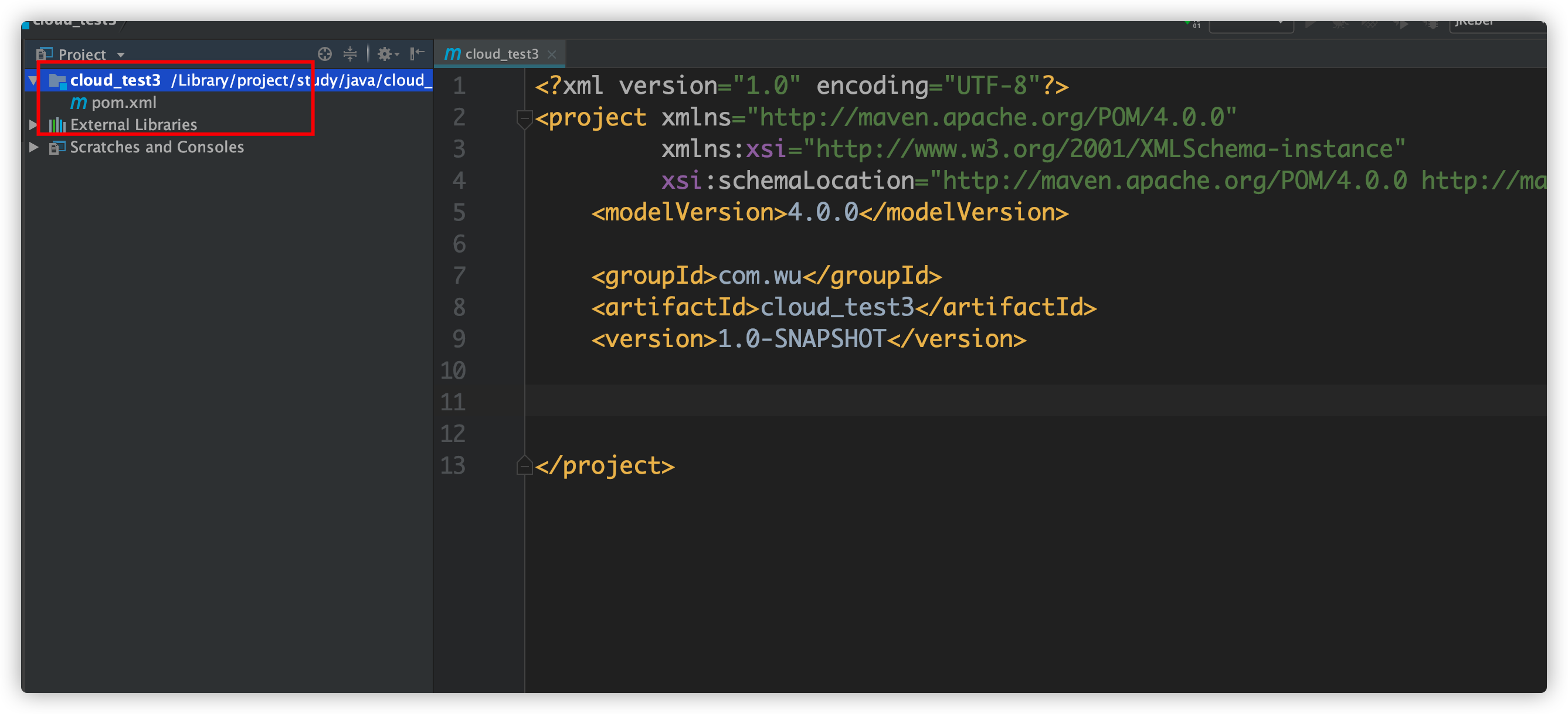Click line number 13 in the gutter
Viewport: 1568px width, 714px height.
pos(453,465)
